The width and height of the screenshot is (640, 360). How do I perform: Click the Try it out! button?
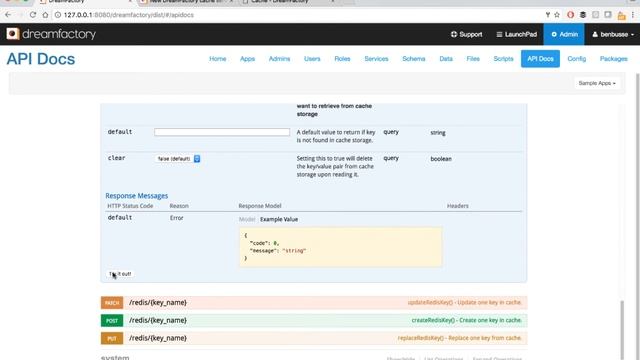coord(120,274)
